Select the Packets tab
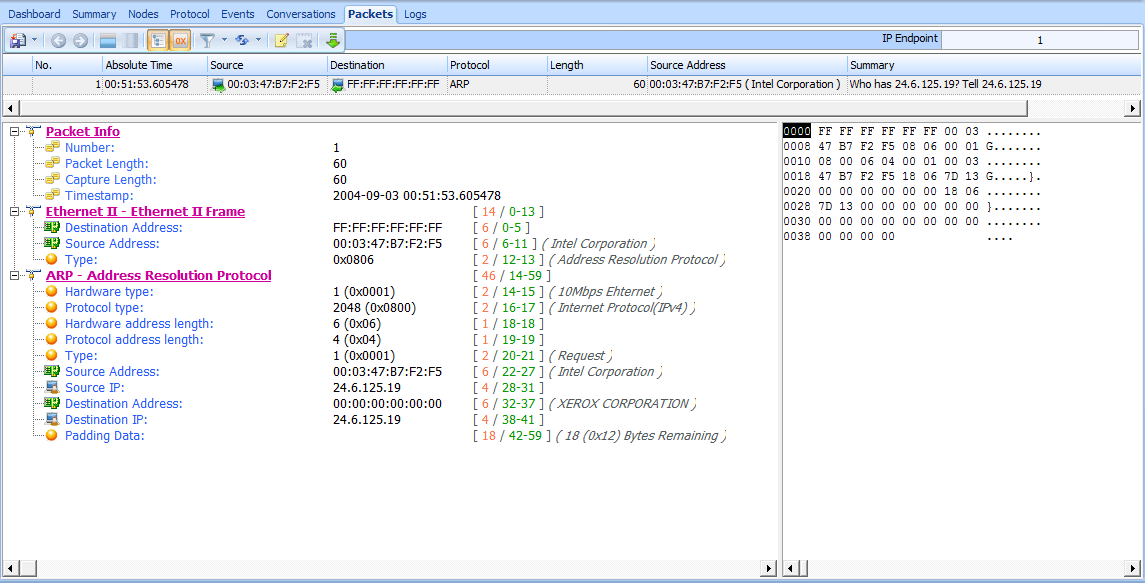The height and width of the screenshot is (583, 1145). [370, 14]
